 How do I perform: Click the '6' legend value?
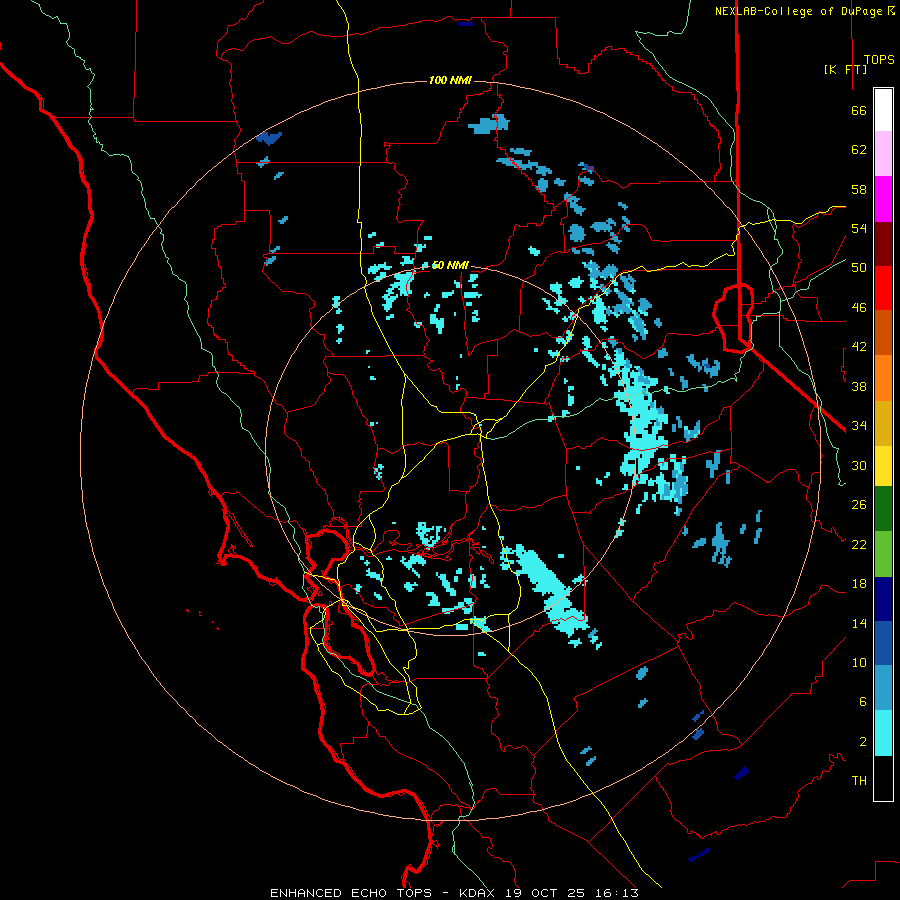(x=863, y=702)
